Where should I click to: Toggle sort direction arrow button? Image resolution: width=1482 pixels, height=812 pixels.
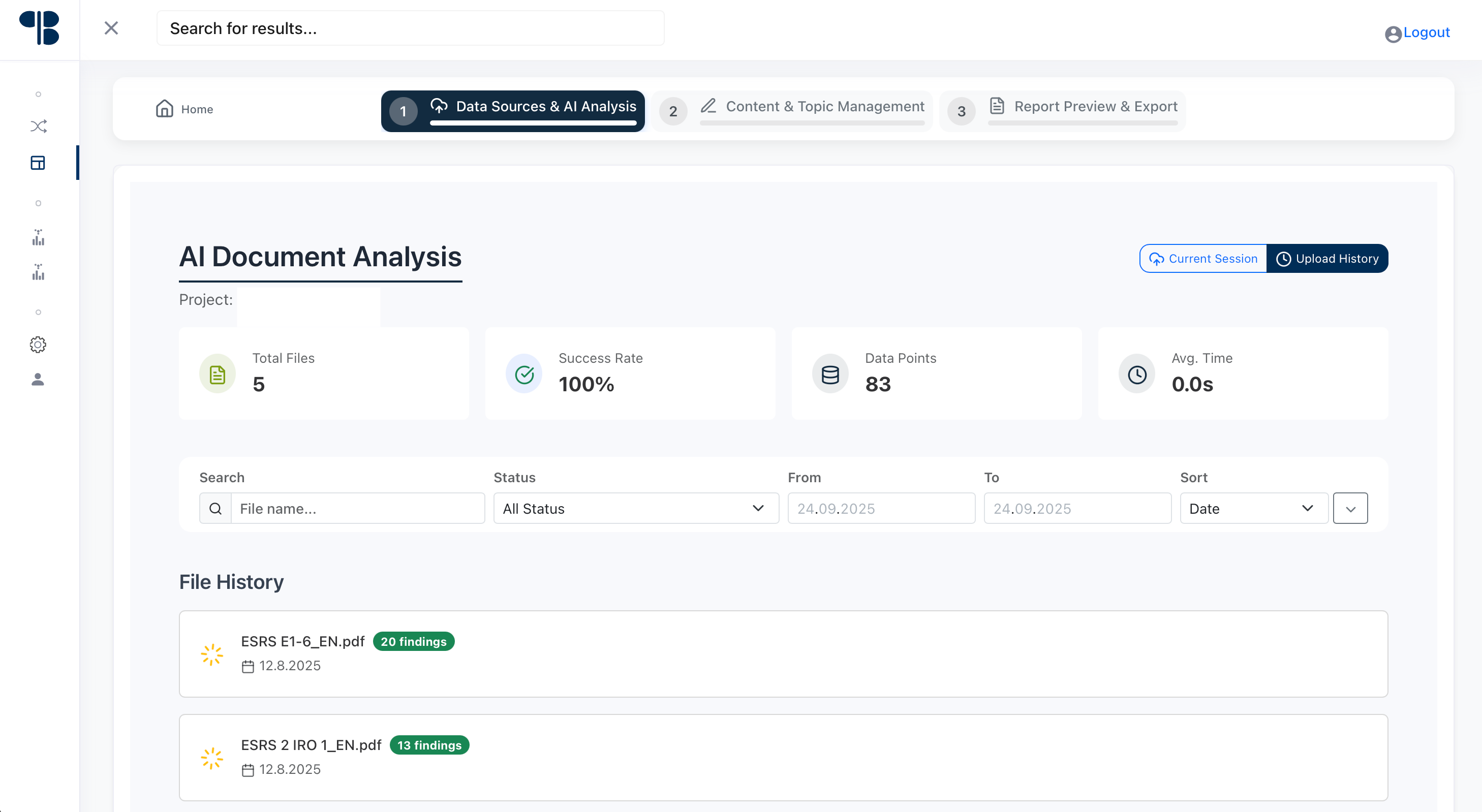click(x=1350, y=508)
